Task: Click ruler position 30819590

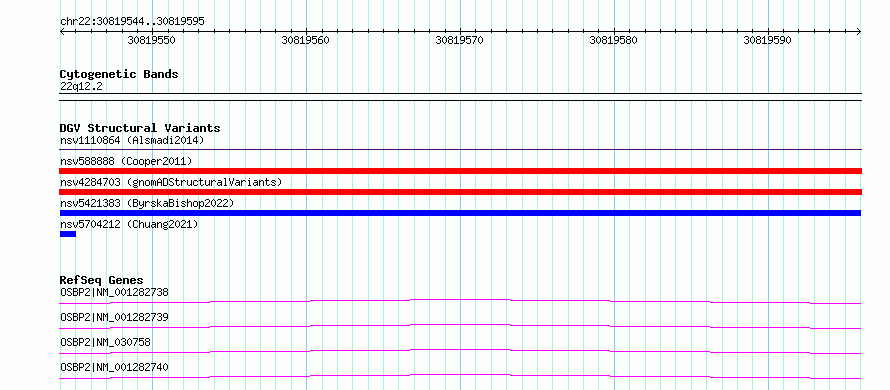Action: coord(767,40)
